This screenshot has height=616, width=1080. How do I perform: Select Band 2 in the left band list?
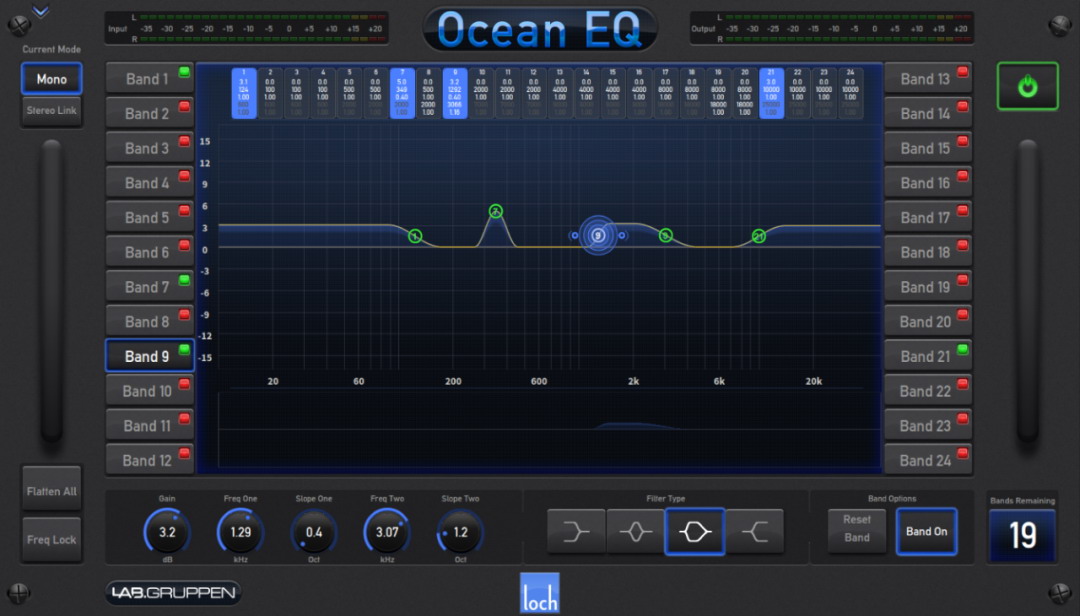pyautogui.click(x=149, y=114)
